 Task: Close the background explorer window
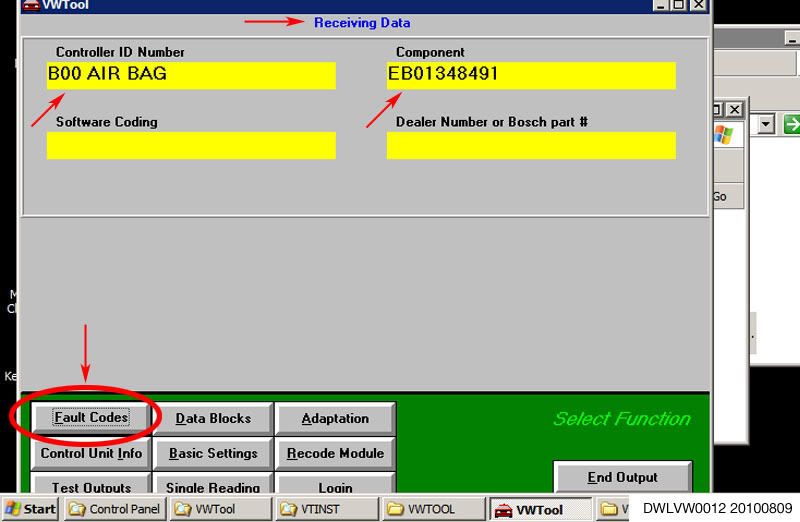click(x=734, y=109)
